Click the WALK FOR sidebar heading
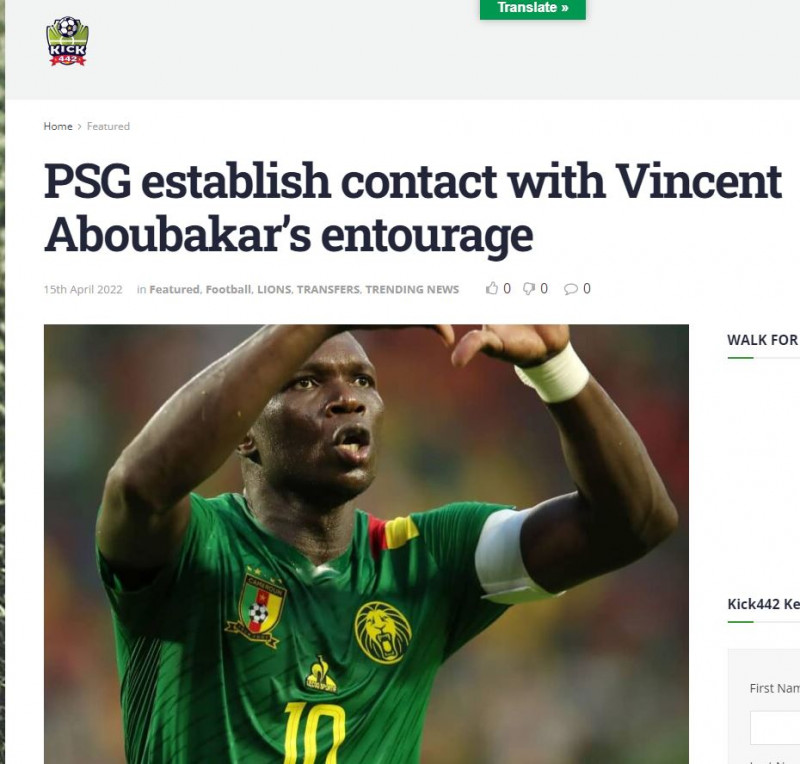Image resolution: width=800 pixels, height=764 pixels. tap(763, 340)
